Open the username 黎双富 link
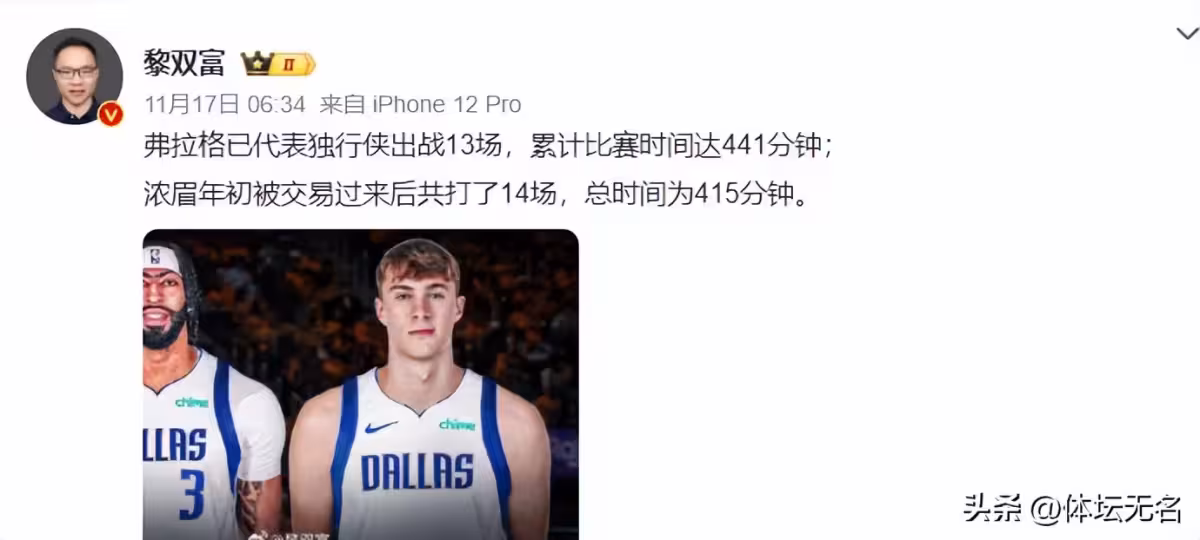This screenshot has width=1200, height=540. (186, 64)
